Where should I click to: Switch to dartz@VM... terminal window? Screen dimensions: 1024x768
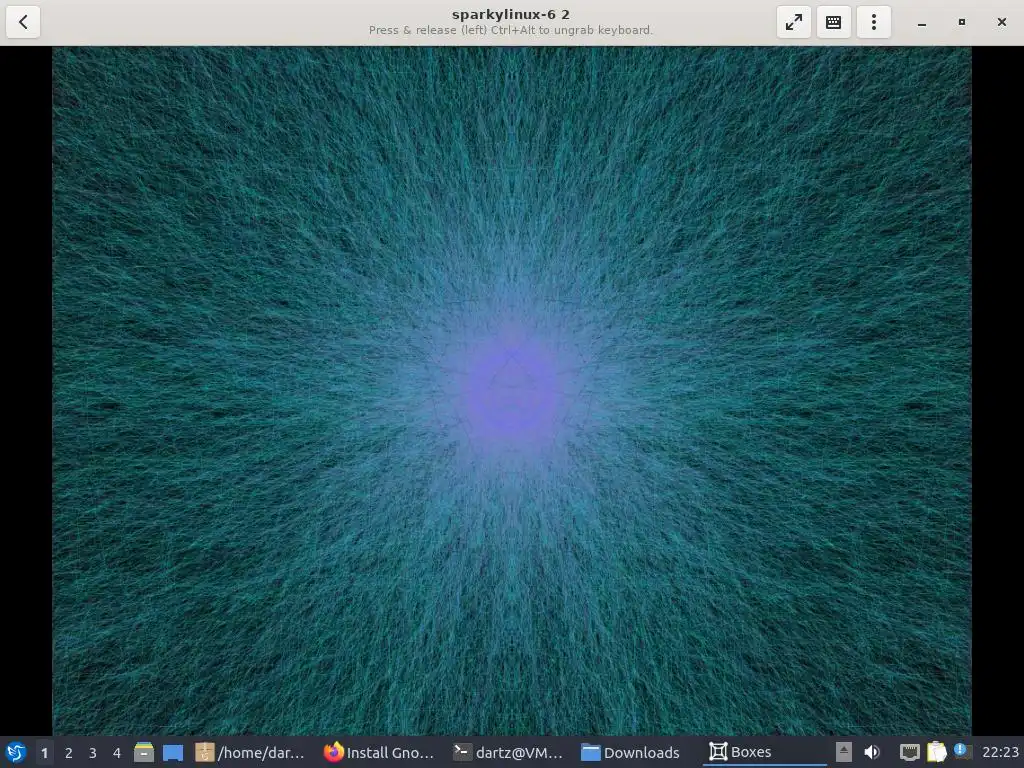508,752
